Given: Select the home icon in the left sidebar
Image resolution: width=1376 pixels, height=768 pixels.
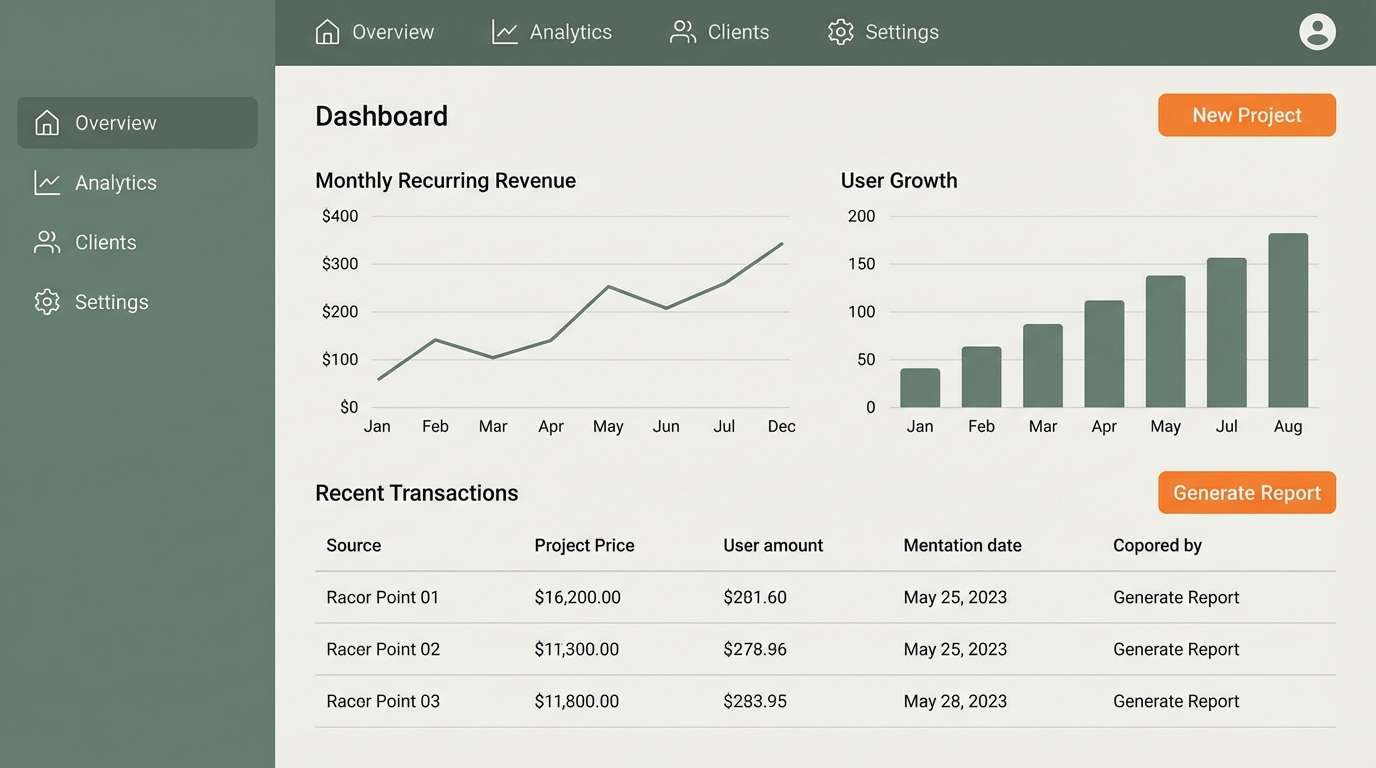Looking at the screenshot, I should pyautogui.click(x=46, y=122).
